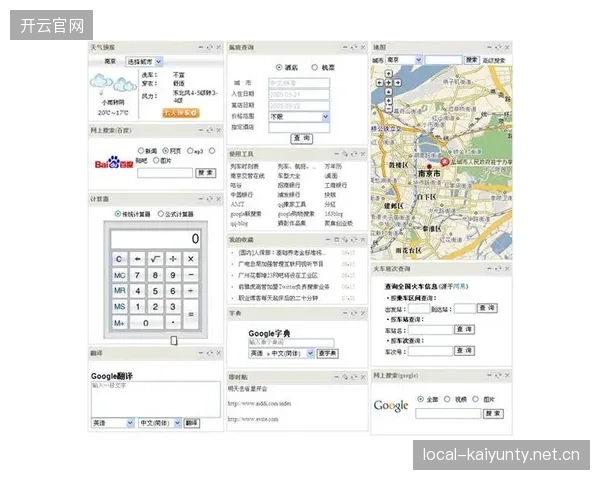Click the 入住日期 date field

tap(299, 94)
